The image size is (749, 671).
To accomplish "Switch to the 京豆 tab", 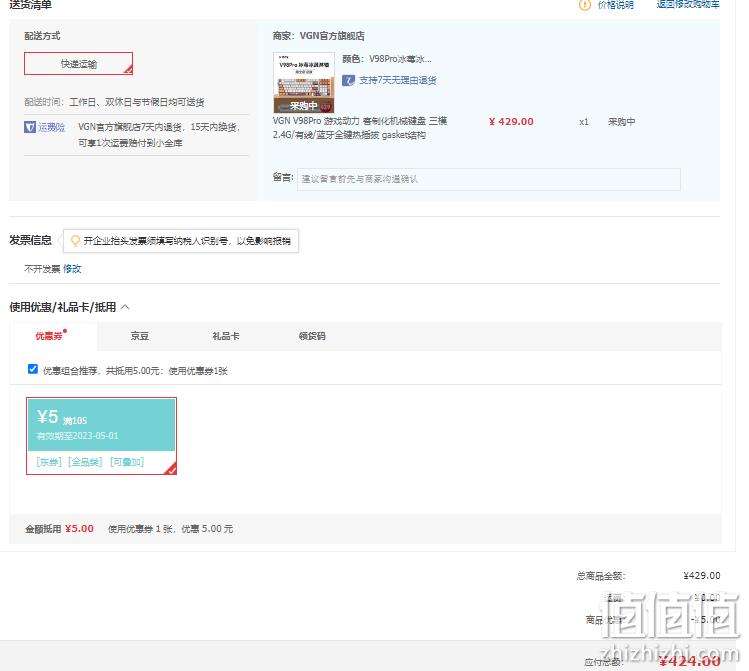I will click(139, 336).
